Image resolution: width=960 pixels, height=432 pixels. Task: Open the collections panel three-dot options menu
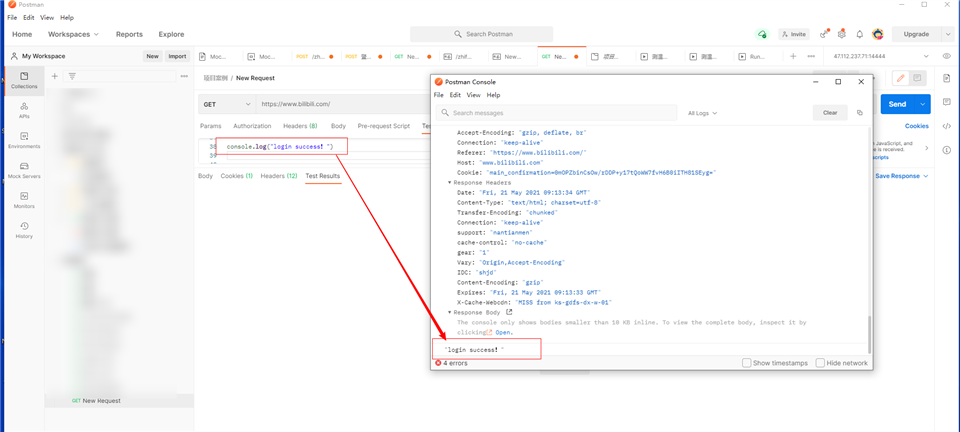click(x=184, y=76)
